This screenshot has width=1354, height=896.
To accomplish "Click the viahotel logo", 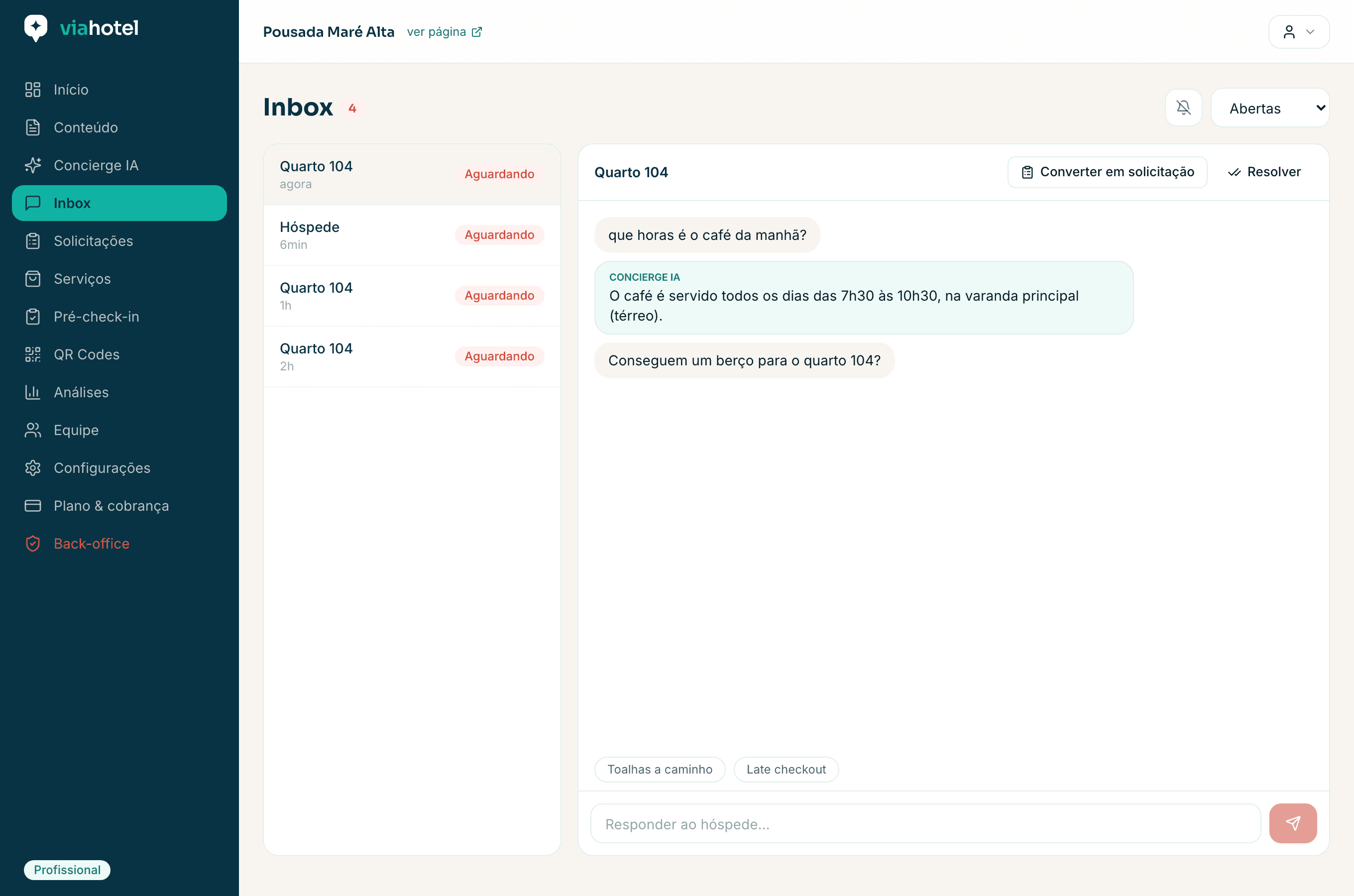I will point(81,28).
